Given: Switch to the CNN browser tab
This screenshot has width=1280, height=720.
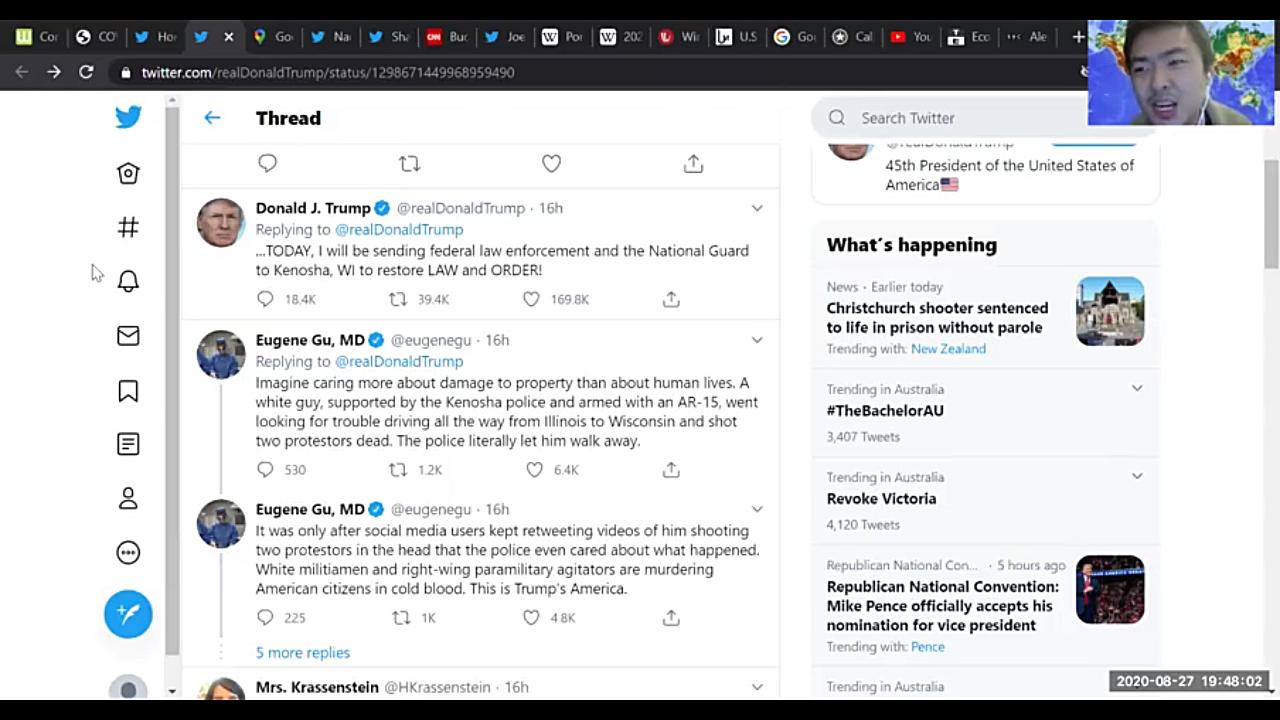Looking at the screenshot, I should [x=446, y=37].
